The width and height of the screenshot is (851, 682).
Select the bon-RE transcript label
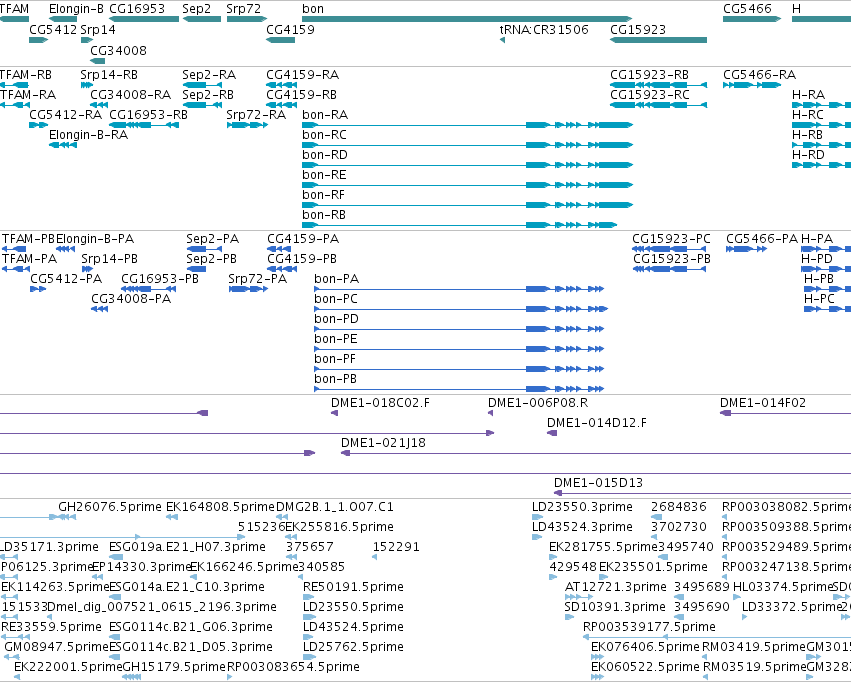tap(325, 175)
